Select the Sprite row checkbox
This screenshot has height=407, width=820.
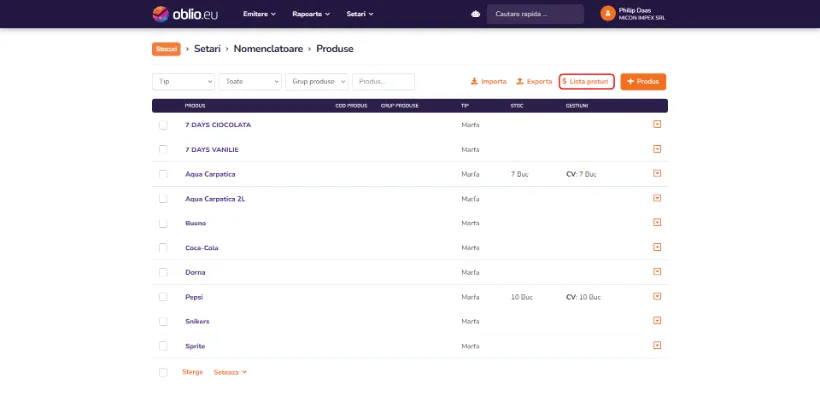[163, 346]
